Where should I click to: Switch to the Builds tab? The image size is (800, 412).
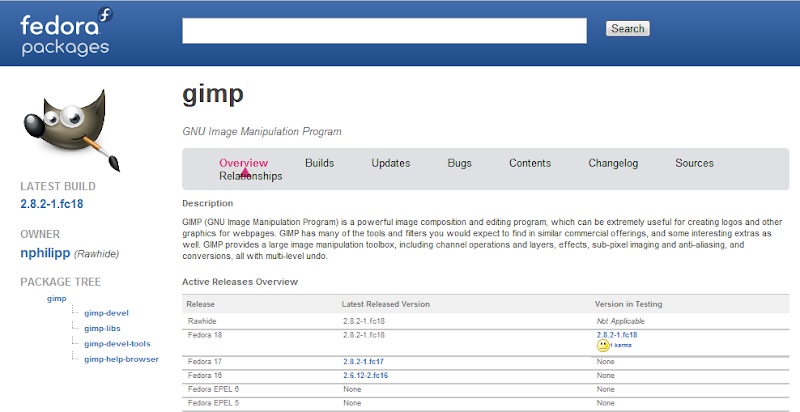[319, 163]
